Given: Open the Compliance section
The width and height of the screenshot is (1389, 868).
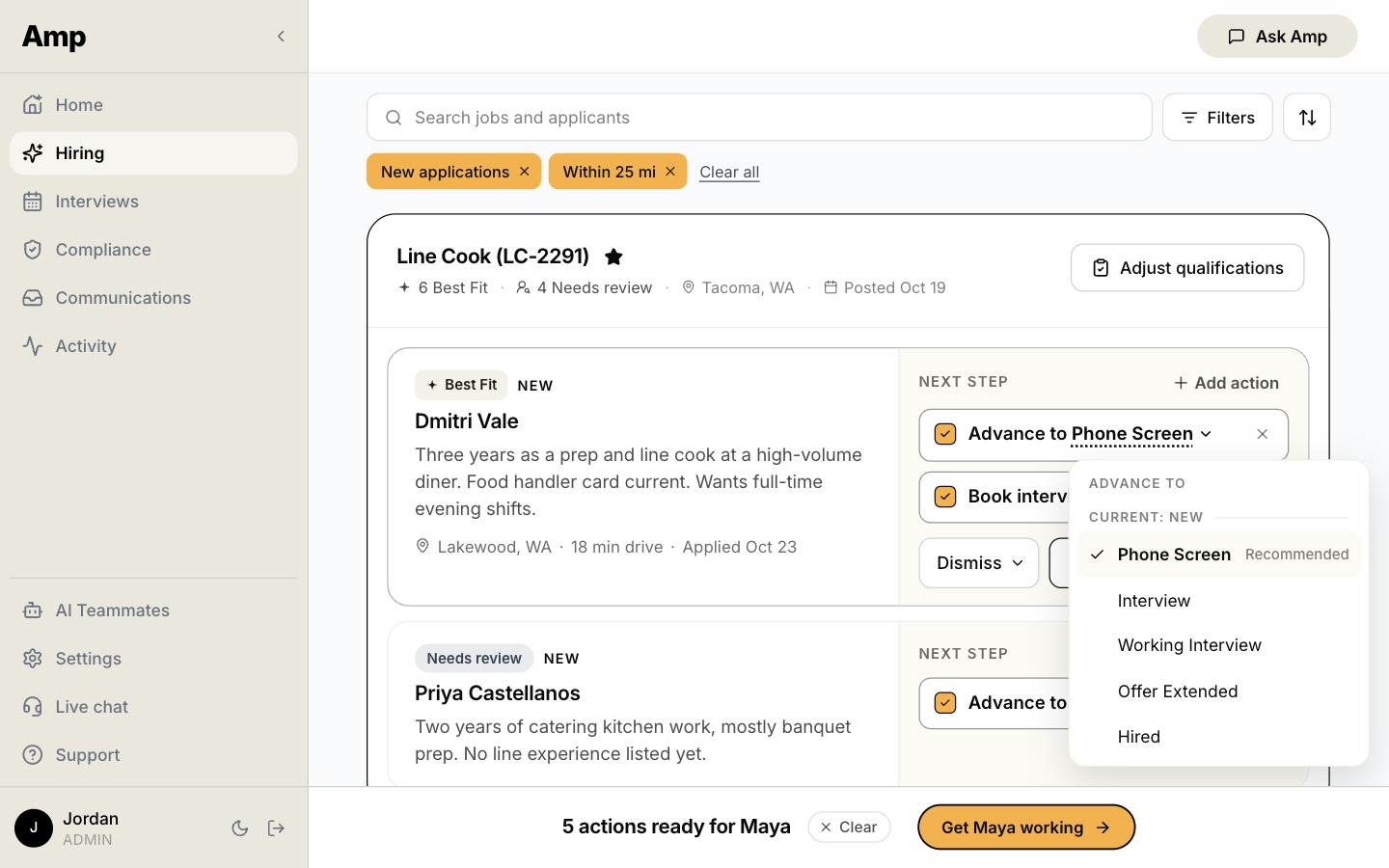Looking at the screenshot, I should pyautogui.click(x=153, y=250).
